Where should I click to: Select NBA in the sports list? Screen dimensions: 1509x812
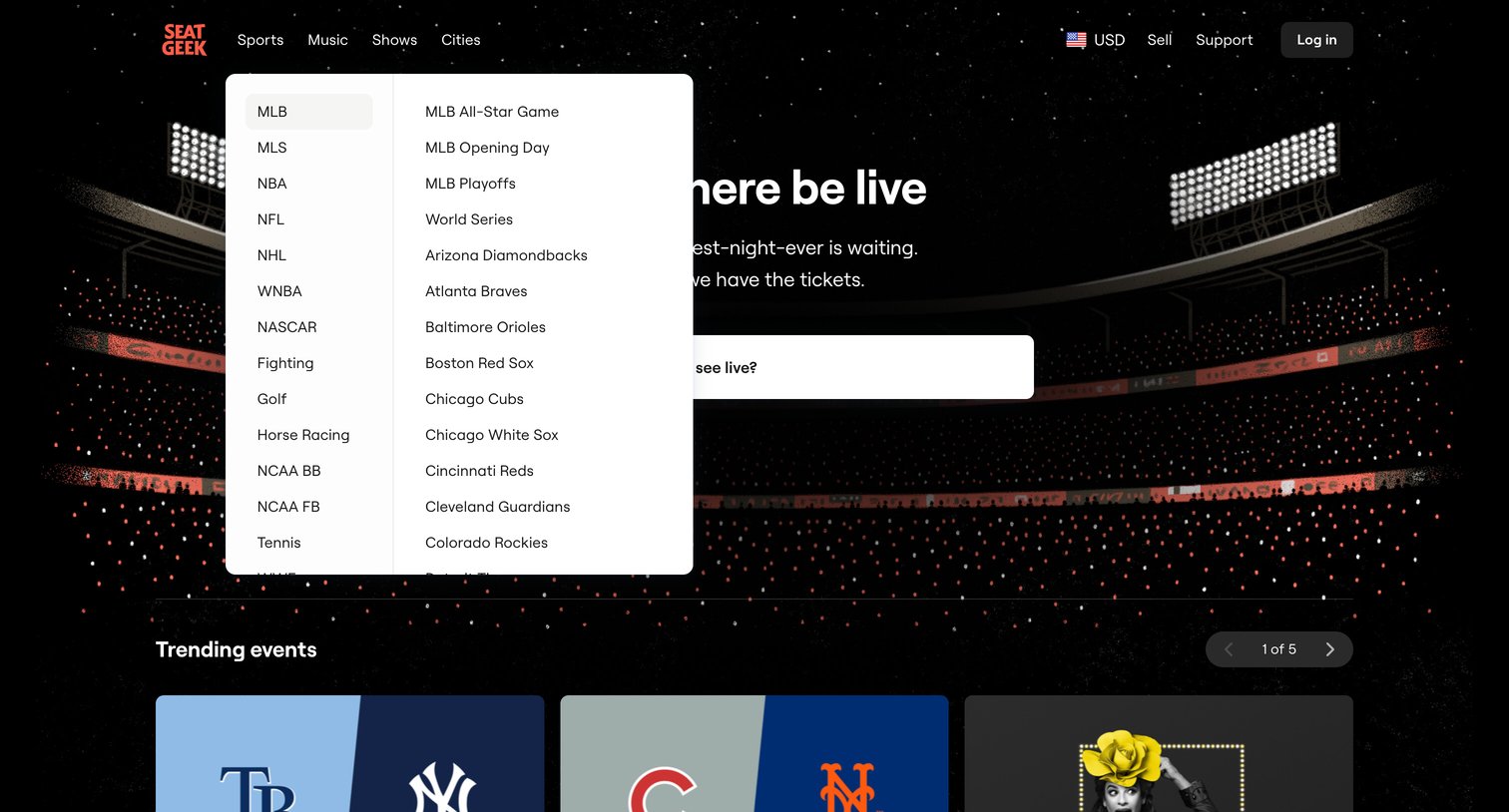(x=309, y=184)
